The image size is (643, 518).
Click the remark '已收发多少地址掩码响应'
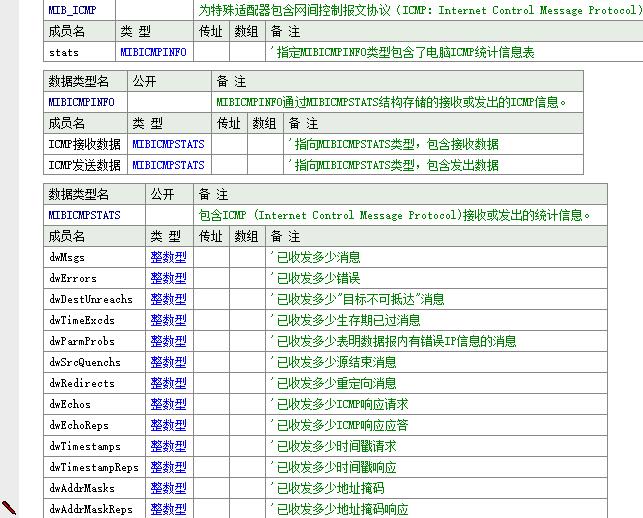[x=339, y=509]
